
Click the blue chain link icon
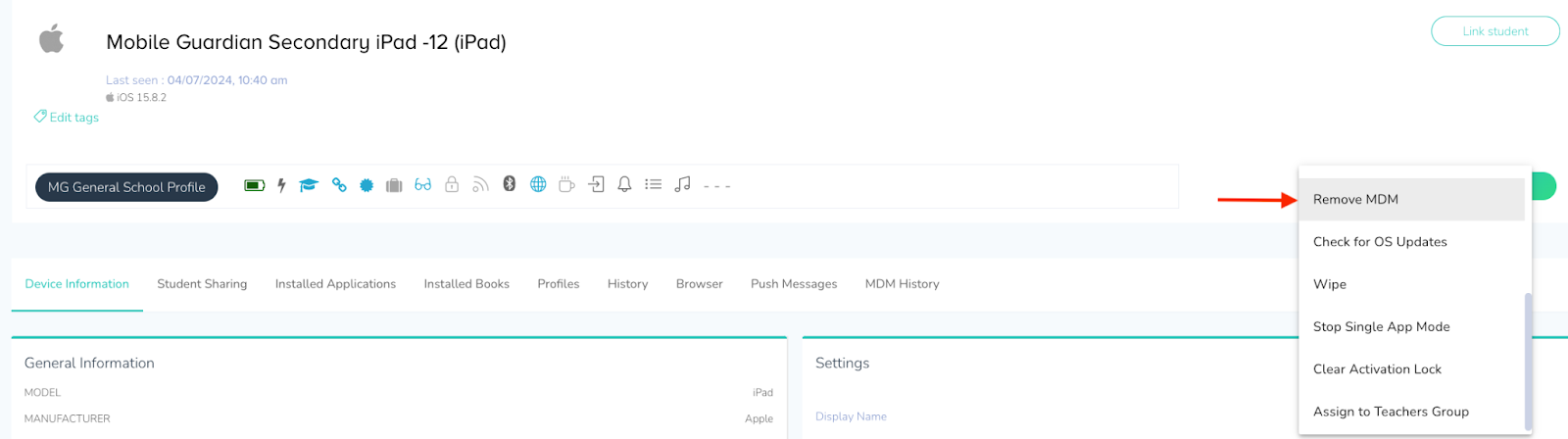pos(339,185)
